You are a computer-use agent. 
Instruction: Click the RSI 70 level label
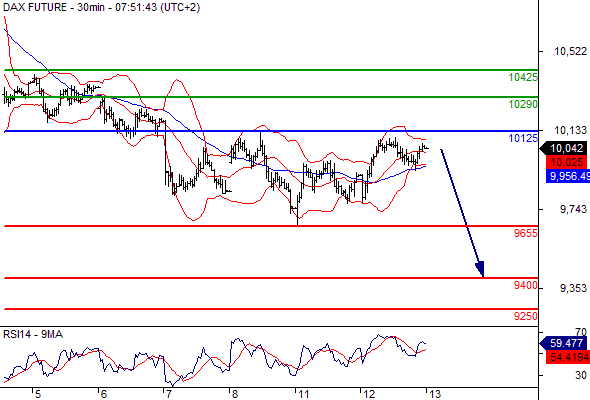tap(581, 333)
